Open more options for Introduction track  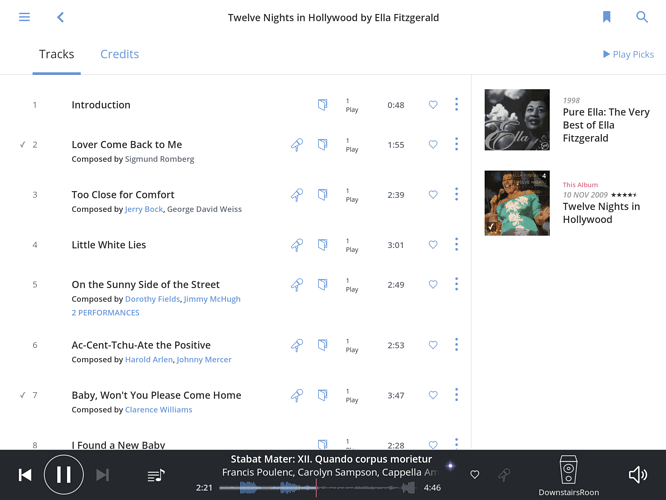[457, 104]
